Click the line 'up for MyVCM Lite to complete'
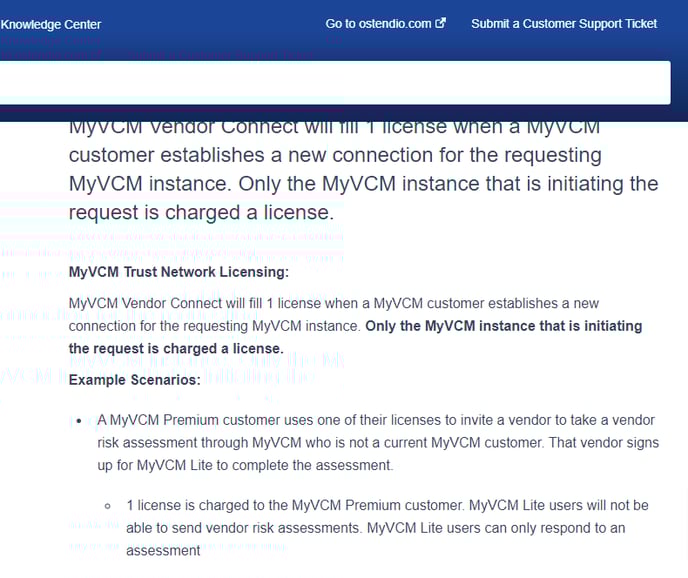This screenshot has width=688, height=578. [x=245, y=465]
